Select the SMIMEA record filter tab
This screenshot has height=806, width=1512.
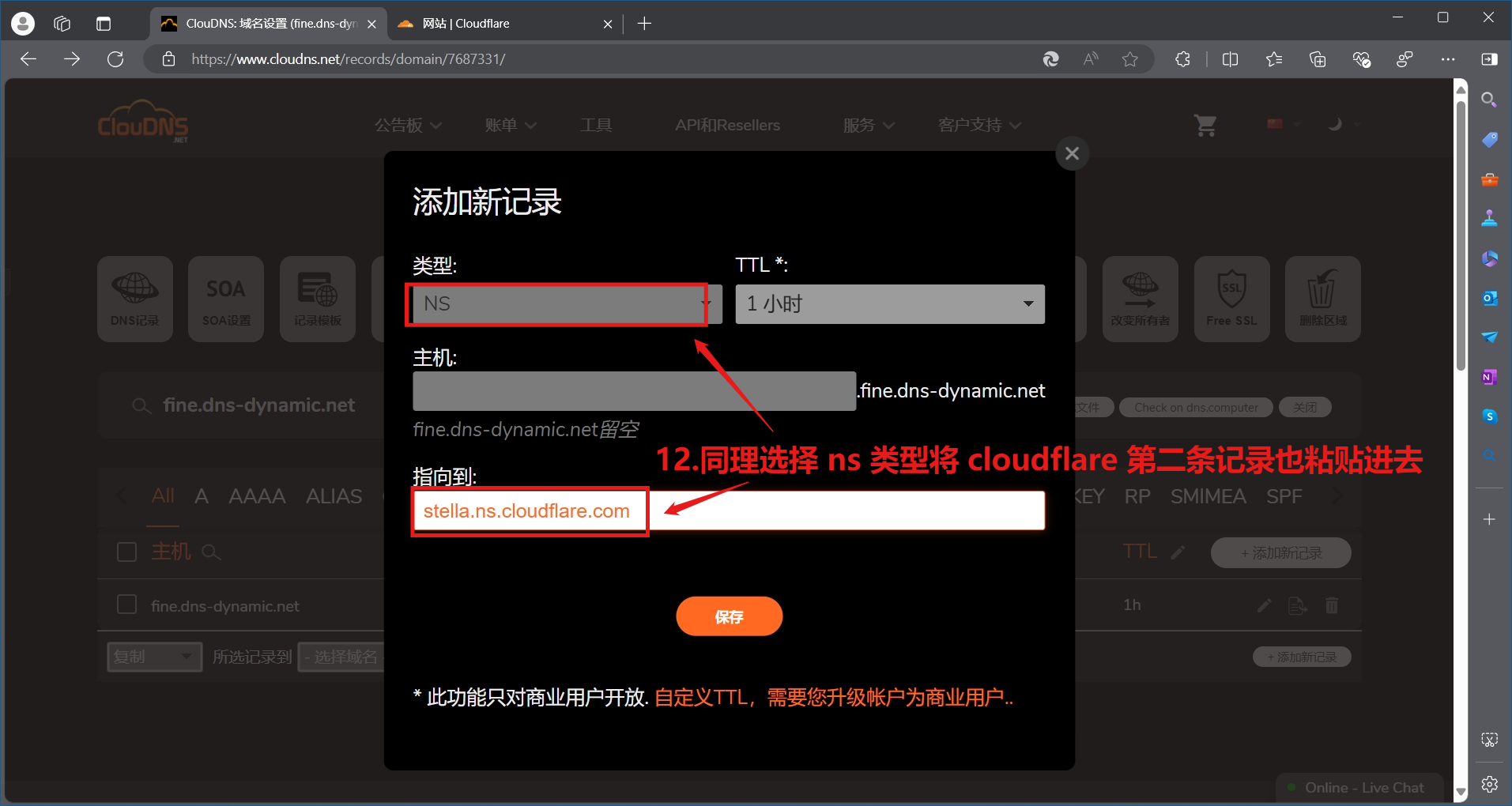(1208, 496)
